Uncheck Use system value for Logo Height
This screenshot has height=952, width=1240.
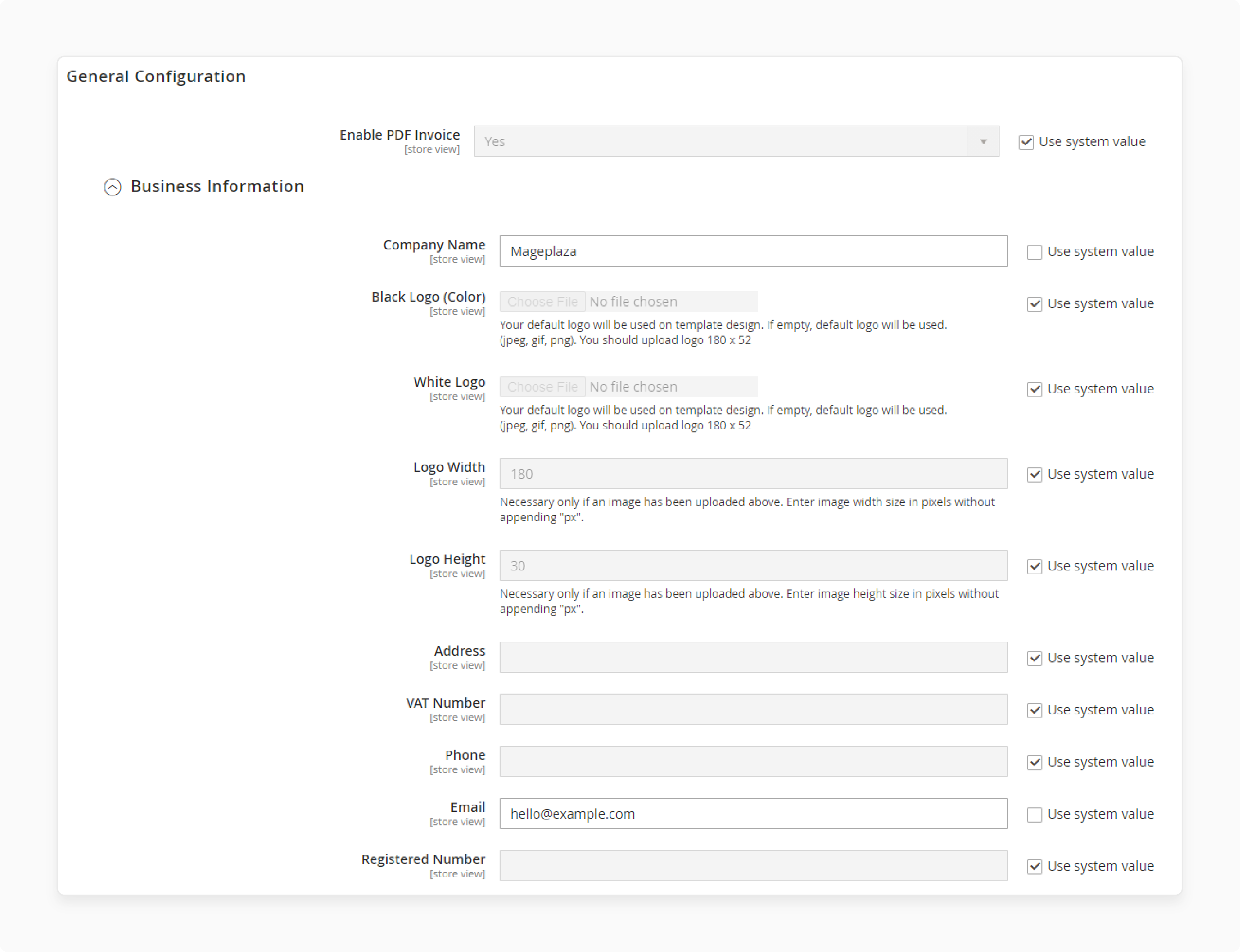pyautogui.click(x=1034, y=566)
